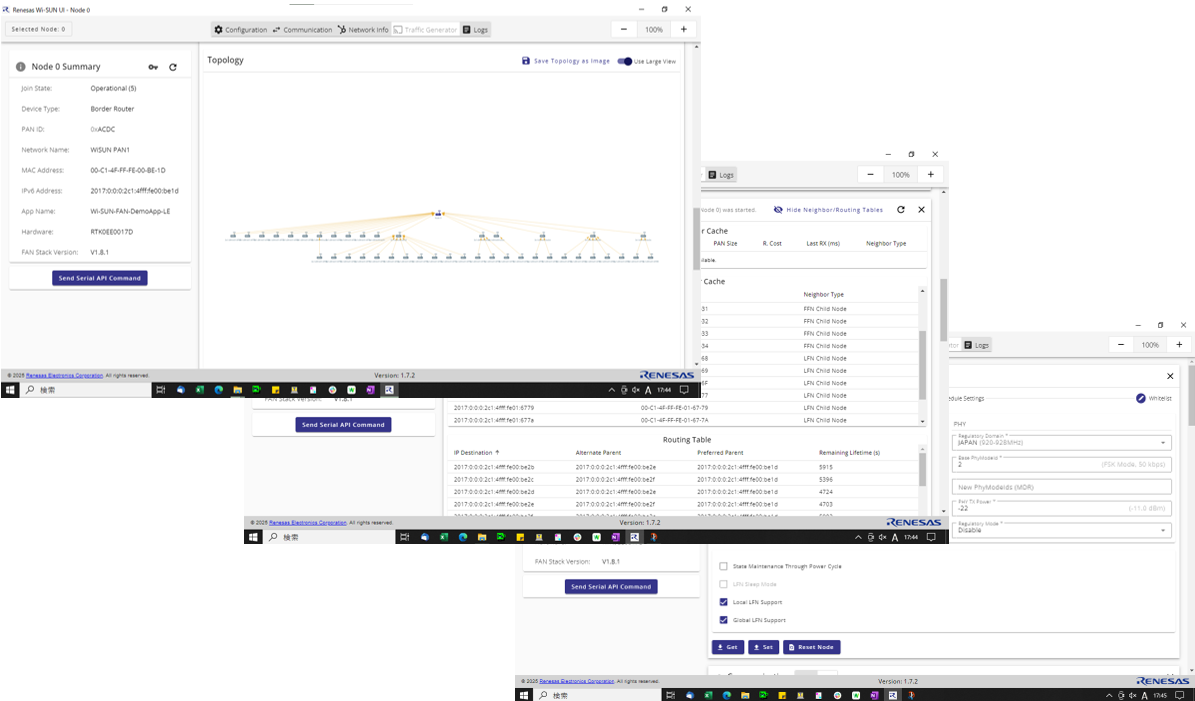Screen dimensions: 1195x701
Task: Click the PHY TX Power field
Action: (1062, 508)
